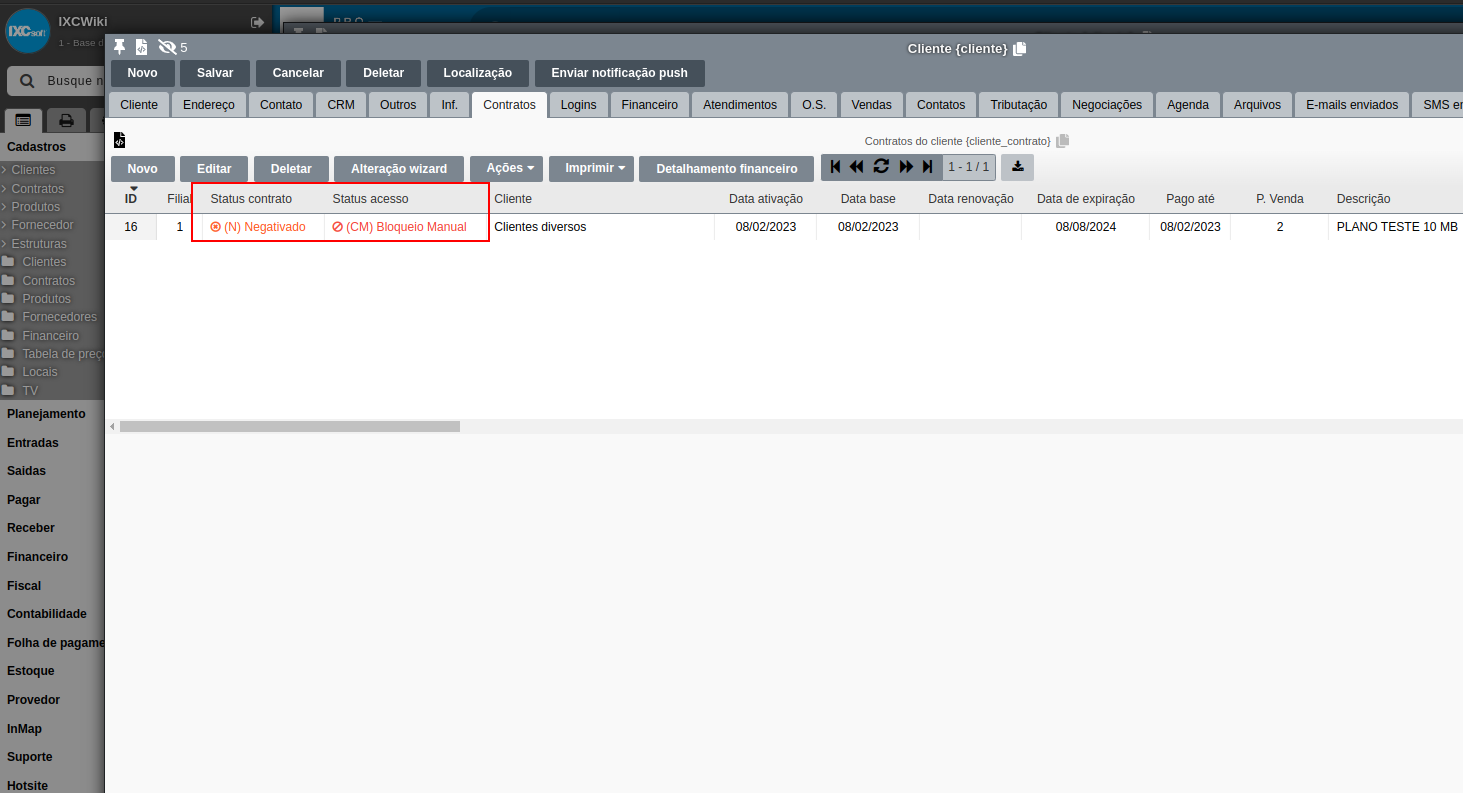
Task: Switch to the Endereço tab
Action: 209,105
